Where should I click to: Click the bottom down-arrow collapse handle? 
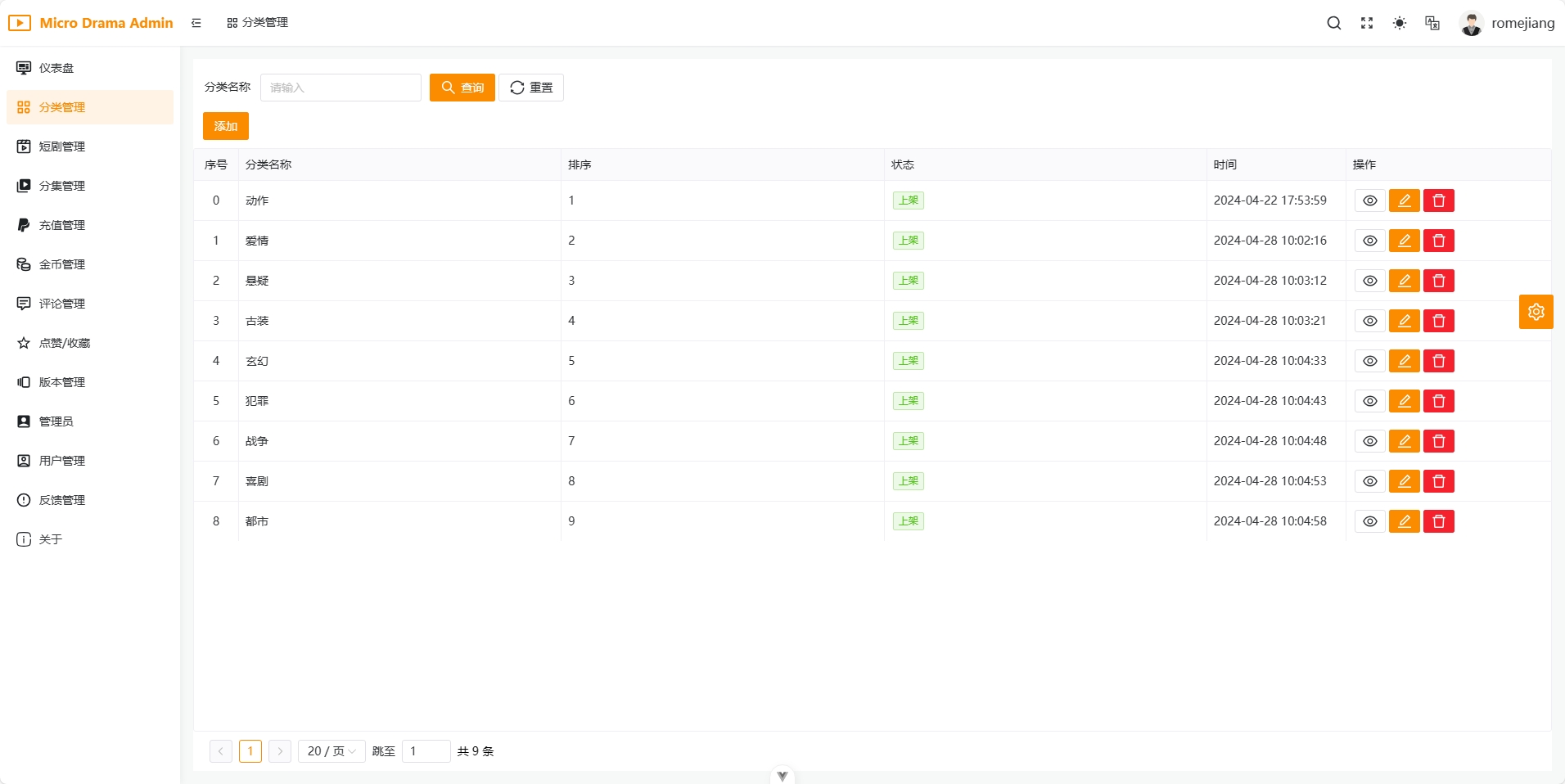(x=782, y=775)
